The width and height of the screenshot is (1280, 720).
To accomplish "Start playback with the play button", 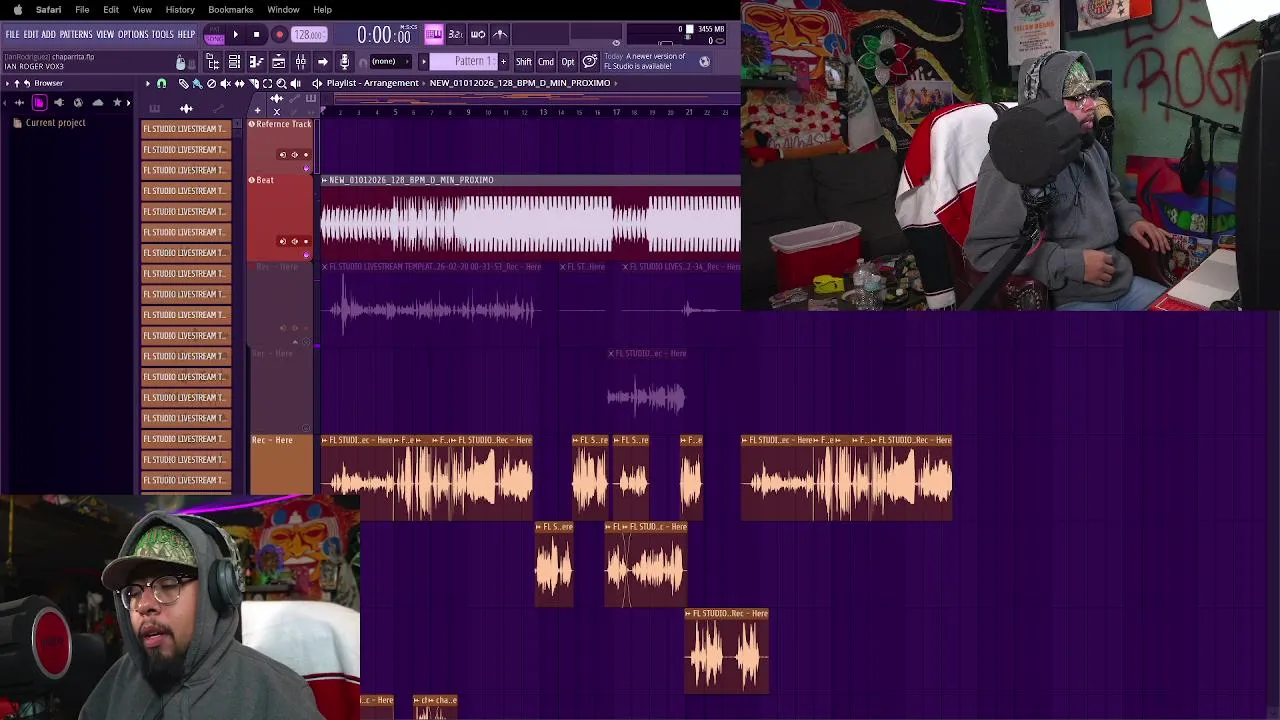I will (235, 34).
